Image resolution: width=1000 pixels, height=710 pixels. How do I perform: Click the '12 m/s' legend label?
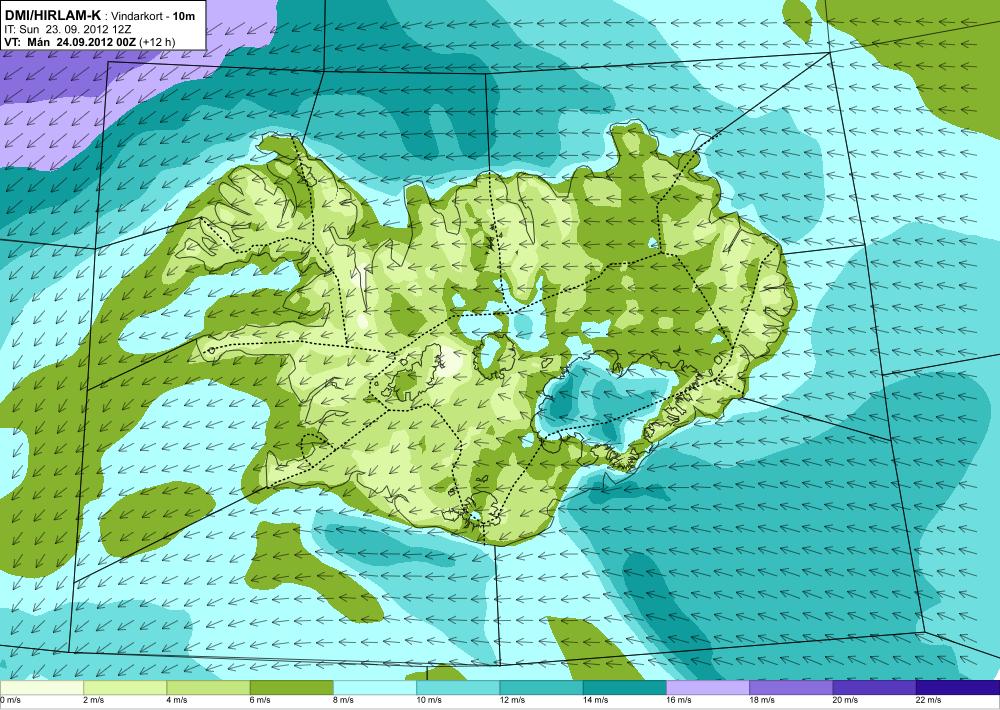(512, 700)
